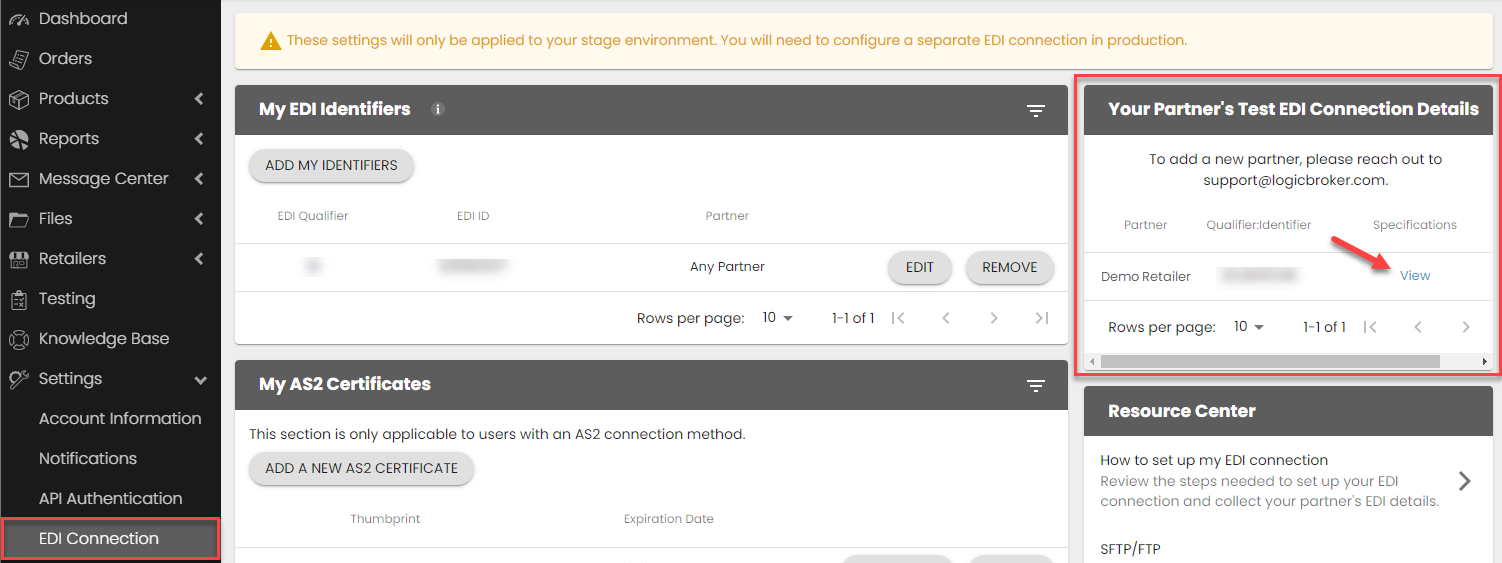Viewport: 1502px width, 563px height.
Task: Open filter icon in My EDI Identifiers header
Action: (1036, 111)
